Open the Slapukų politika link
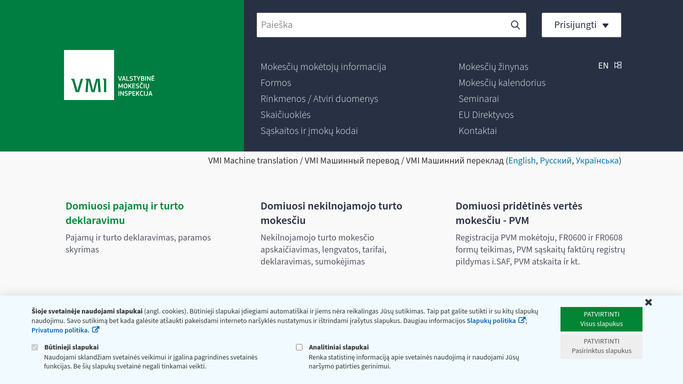The width and height of the screenshot is (683, 384). 491,320
